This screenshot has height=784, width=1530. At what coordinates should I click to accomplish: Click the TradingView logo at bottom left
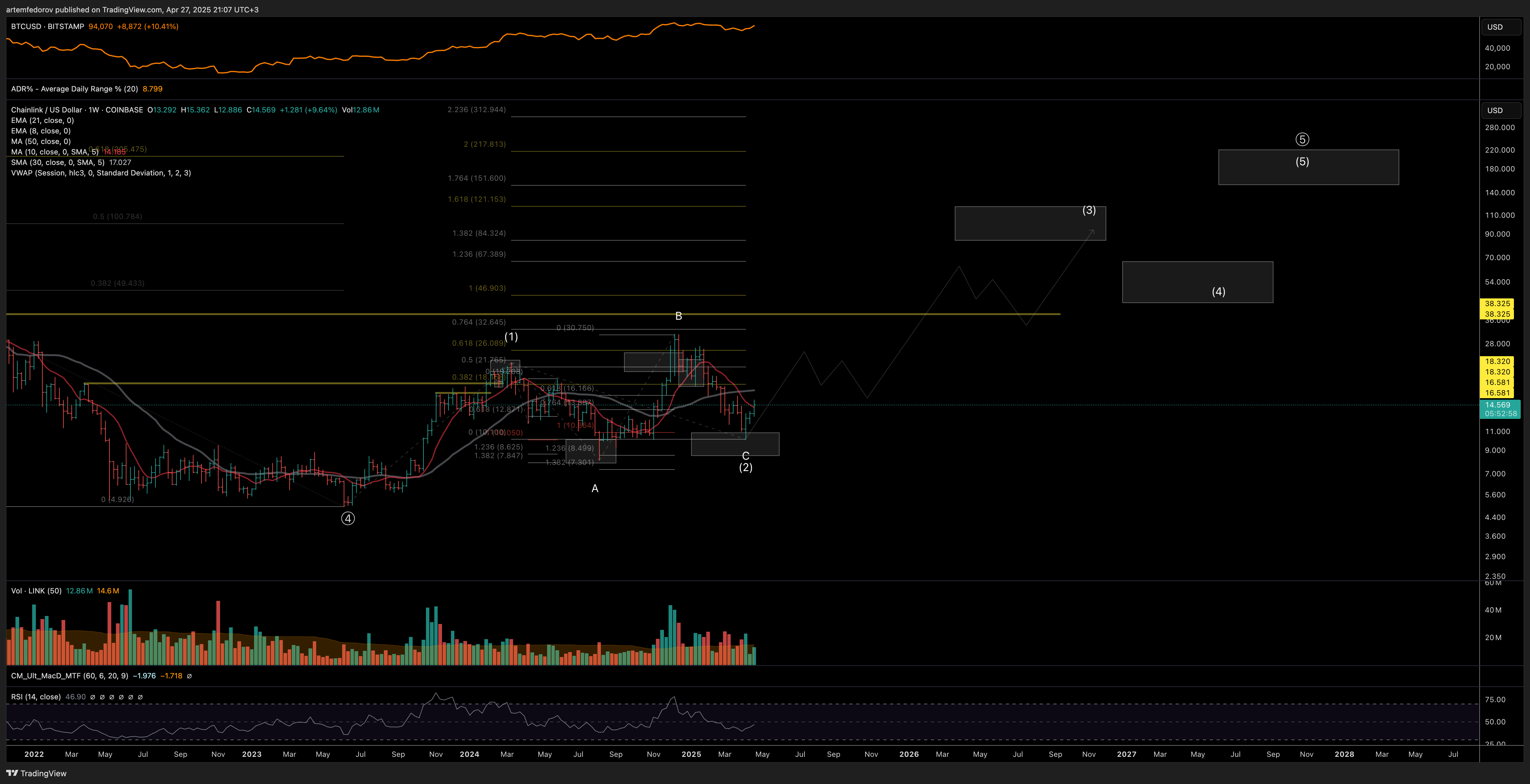coord(36,773)
